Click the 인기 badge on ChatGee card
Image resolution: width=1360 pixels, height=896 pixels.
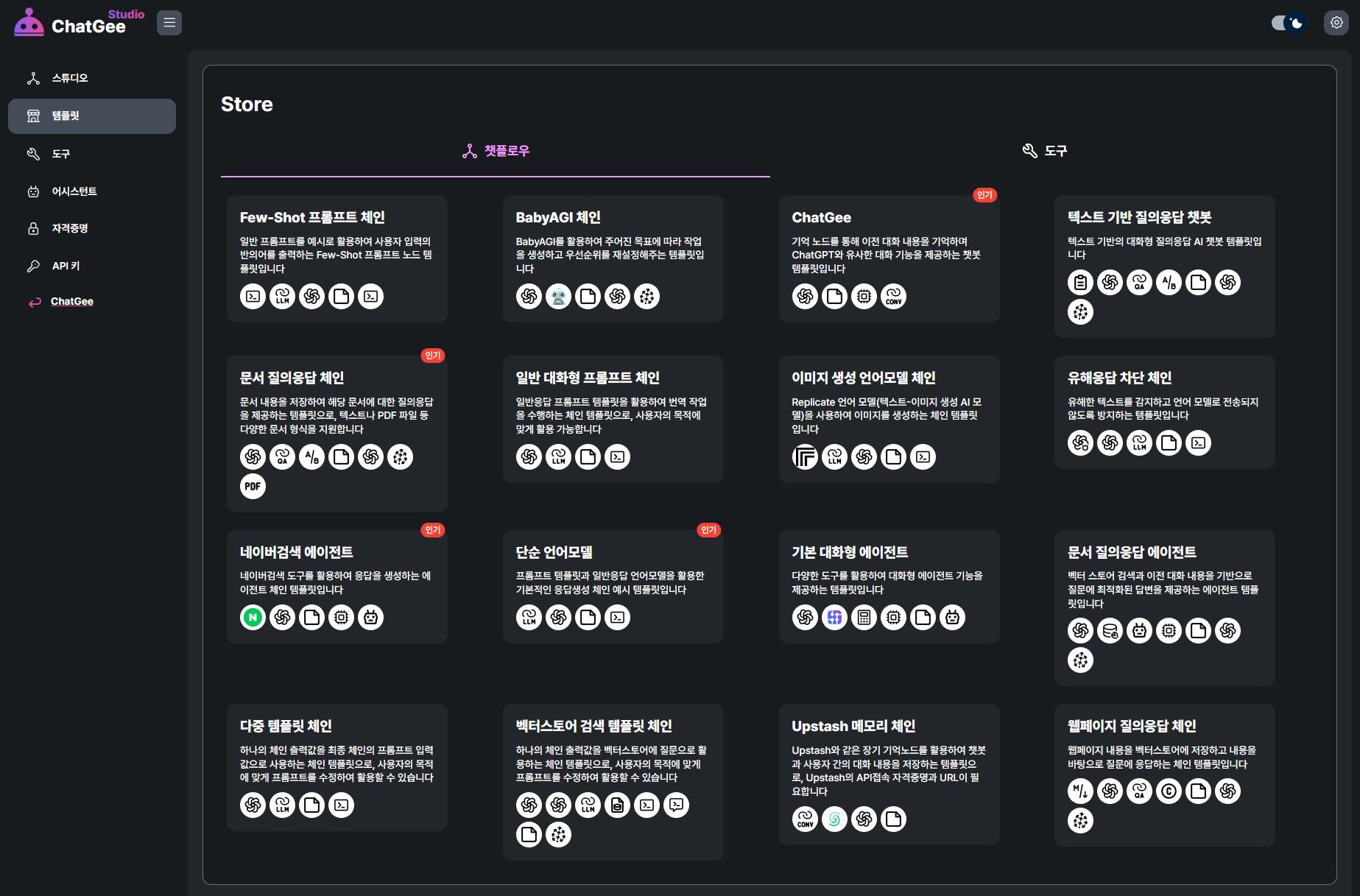pos(984,195)
